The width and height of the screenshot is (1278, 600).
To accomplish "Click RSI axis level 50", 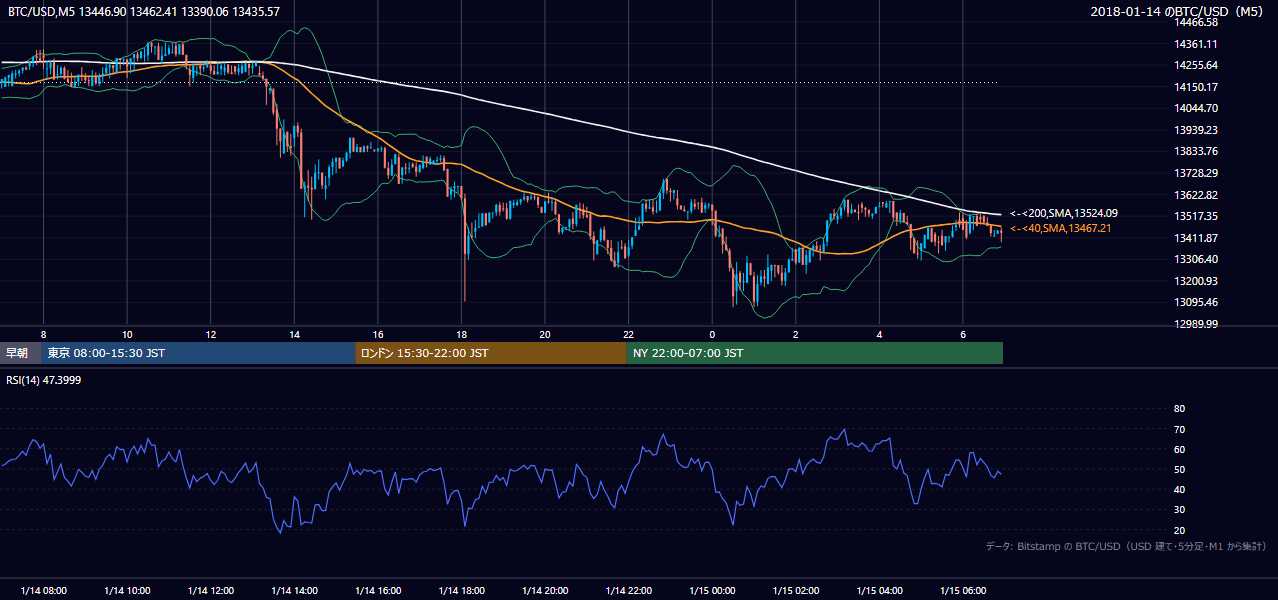I will pos(1179,469).
